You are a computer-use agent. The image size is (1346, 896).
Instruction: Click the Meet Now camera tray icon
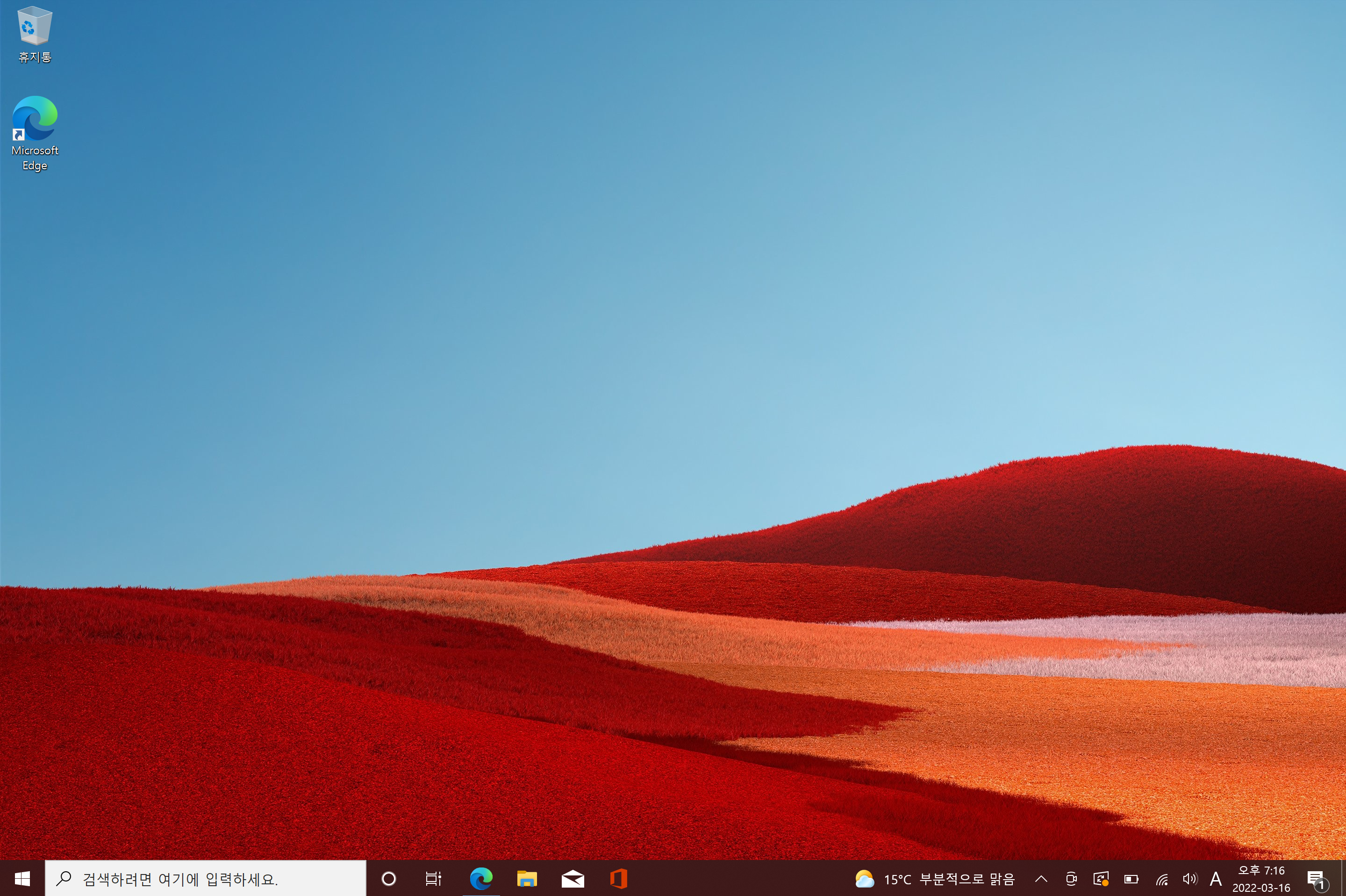[x=1071, y=879]
